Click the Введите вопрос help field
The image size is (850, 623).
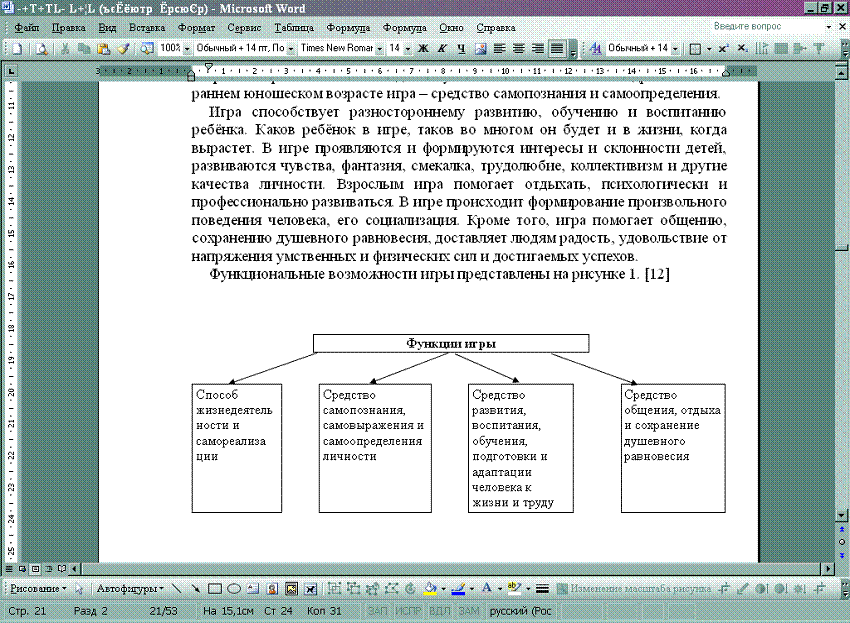[x=760, y=26]
